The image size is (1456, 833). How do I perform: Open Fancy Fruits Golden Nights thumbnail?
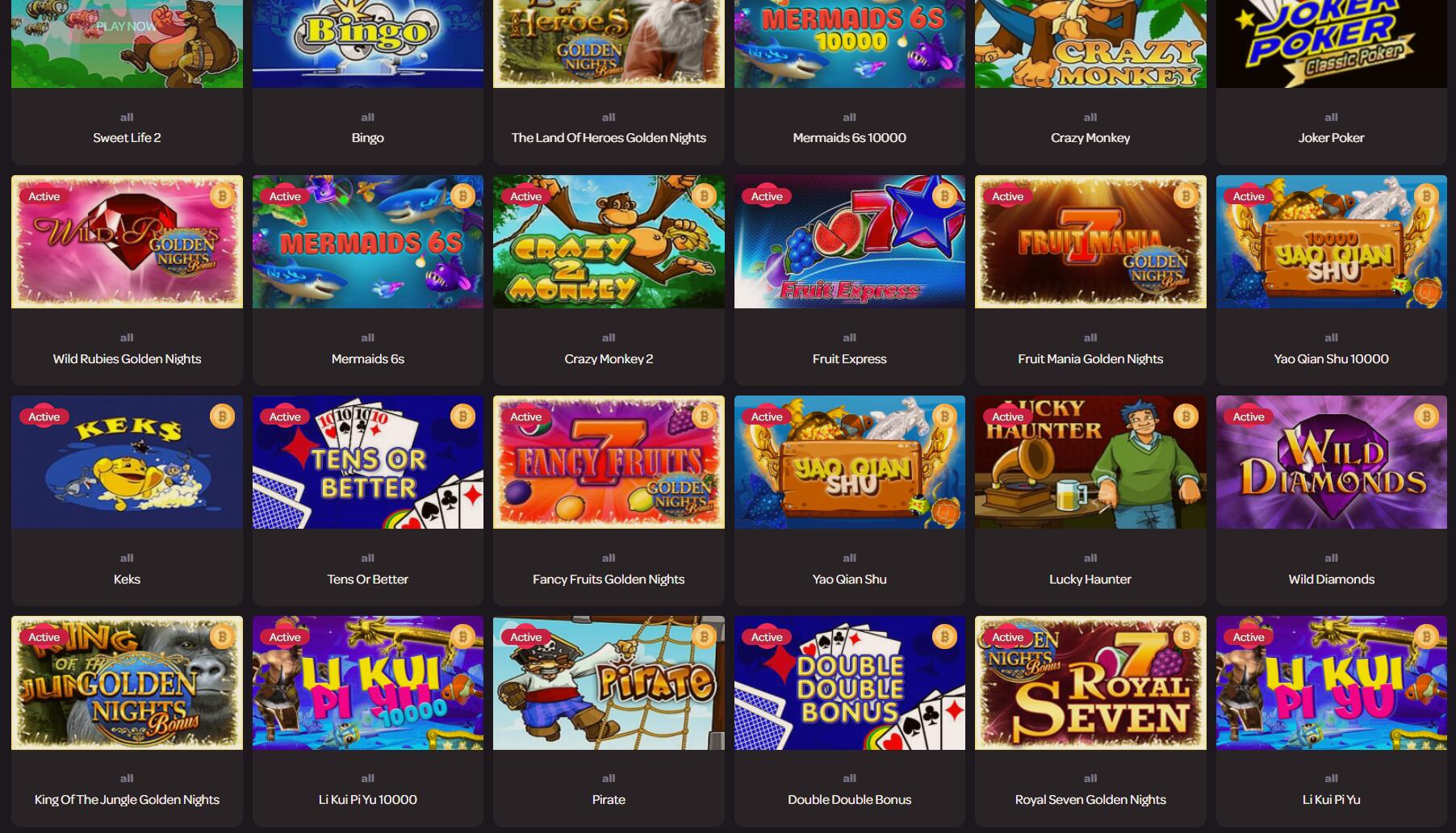[609, 462]
